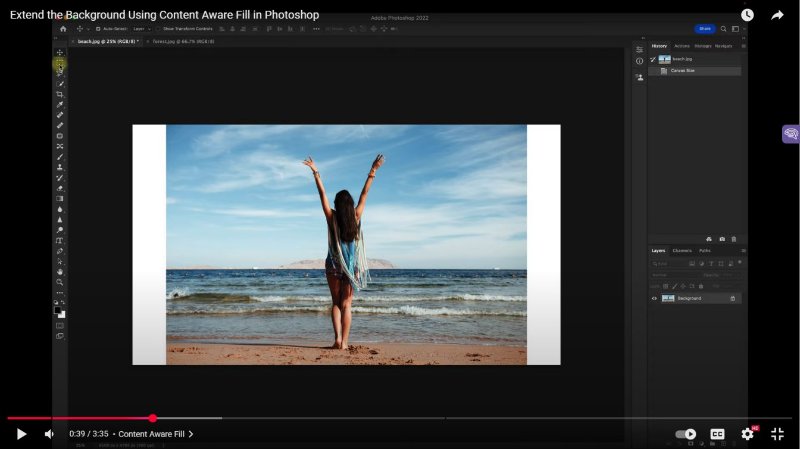Viewport: 800px width, 449px height.
Task: Select the Crop tool
Action: click(x=60, y=94)
